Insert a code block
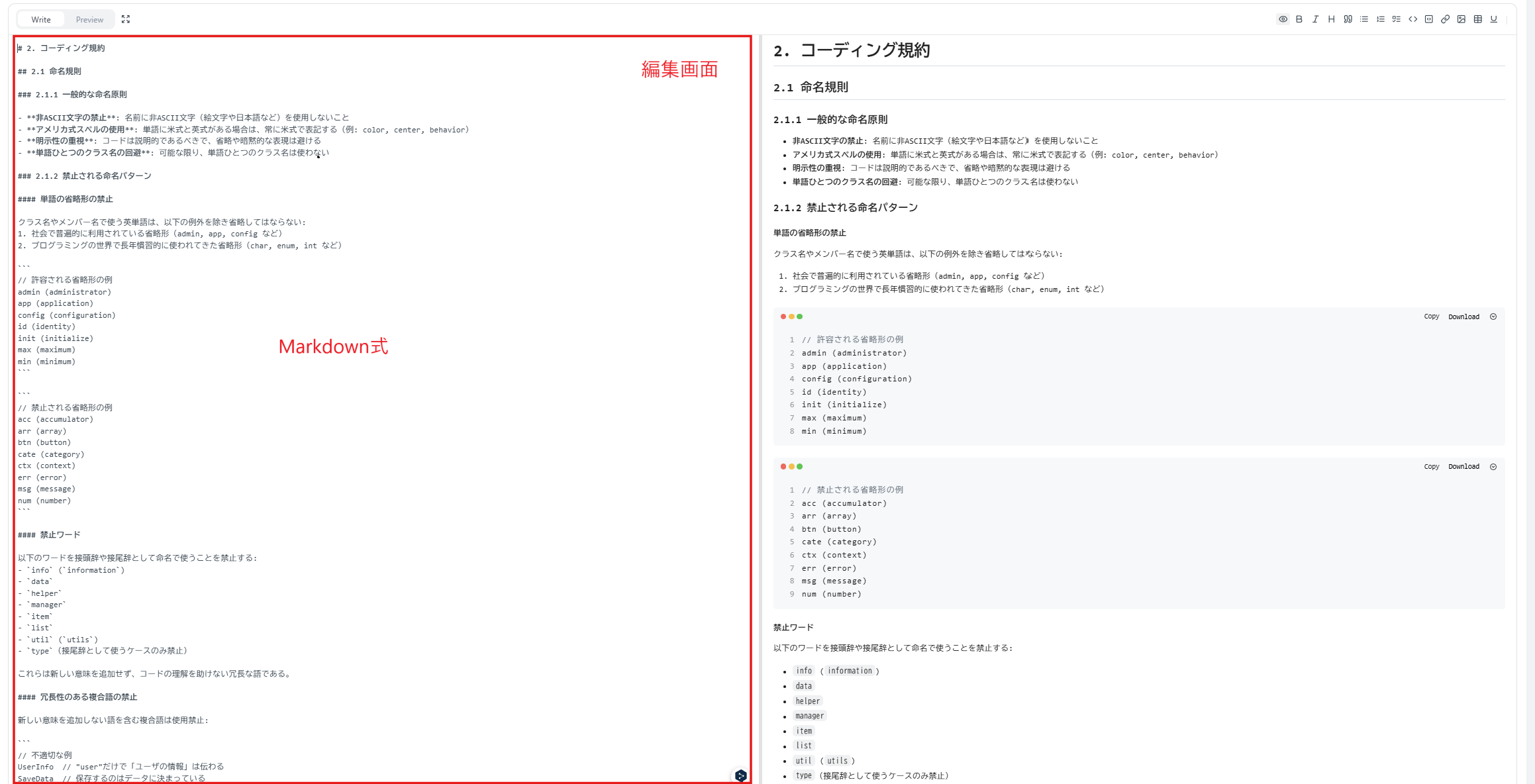The image size is (1535, 784). point(1429,19)
